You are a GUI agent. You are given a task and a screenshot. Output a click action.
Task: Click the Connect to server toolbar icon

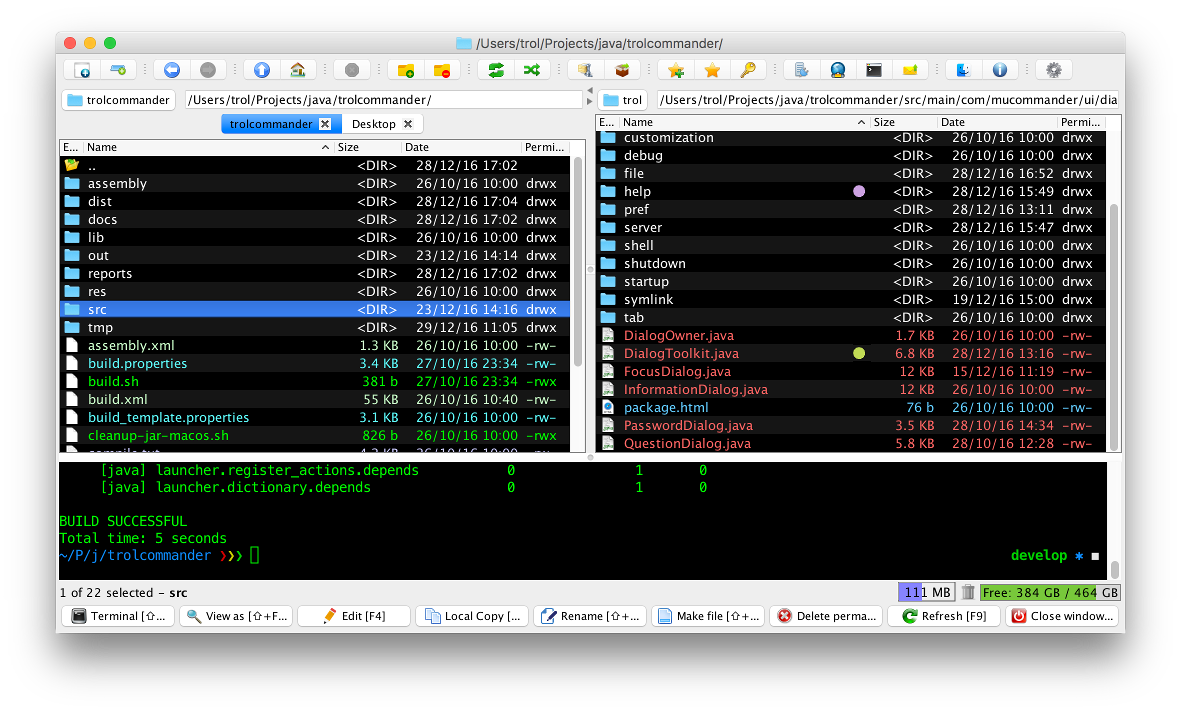pos(118,70)
